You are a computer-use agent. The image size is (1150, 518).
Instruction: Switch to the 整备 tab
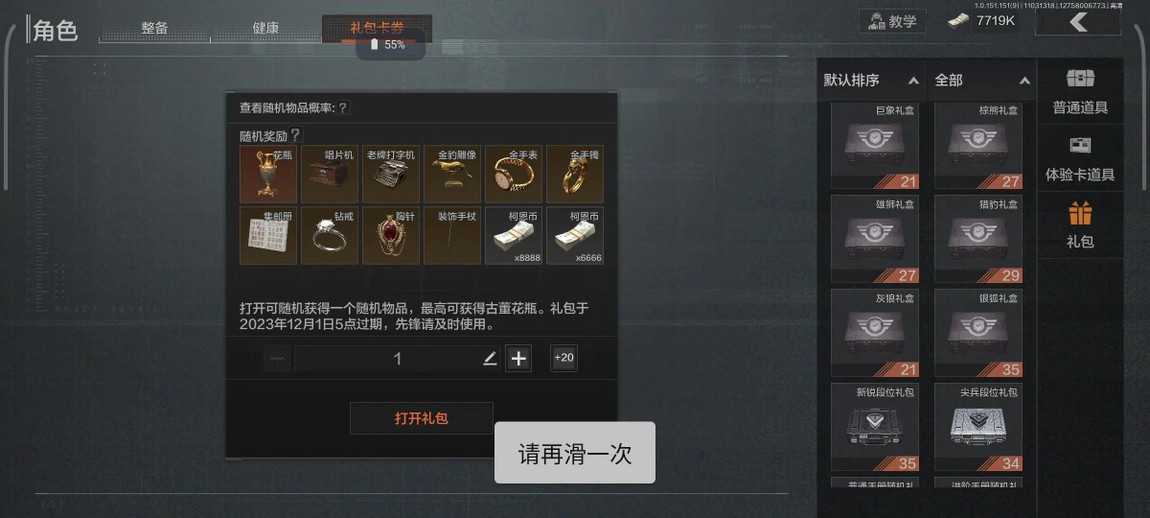155,28
